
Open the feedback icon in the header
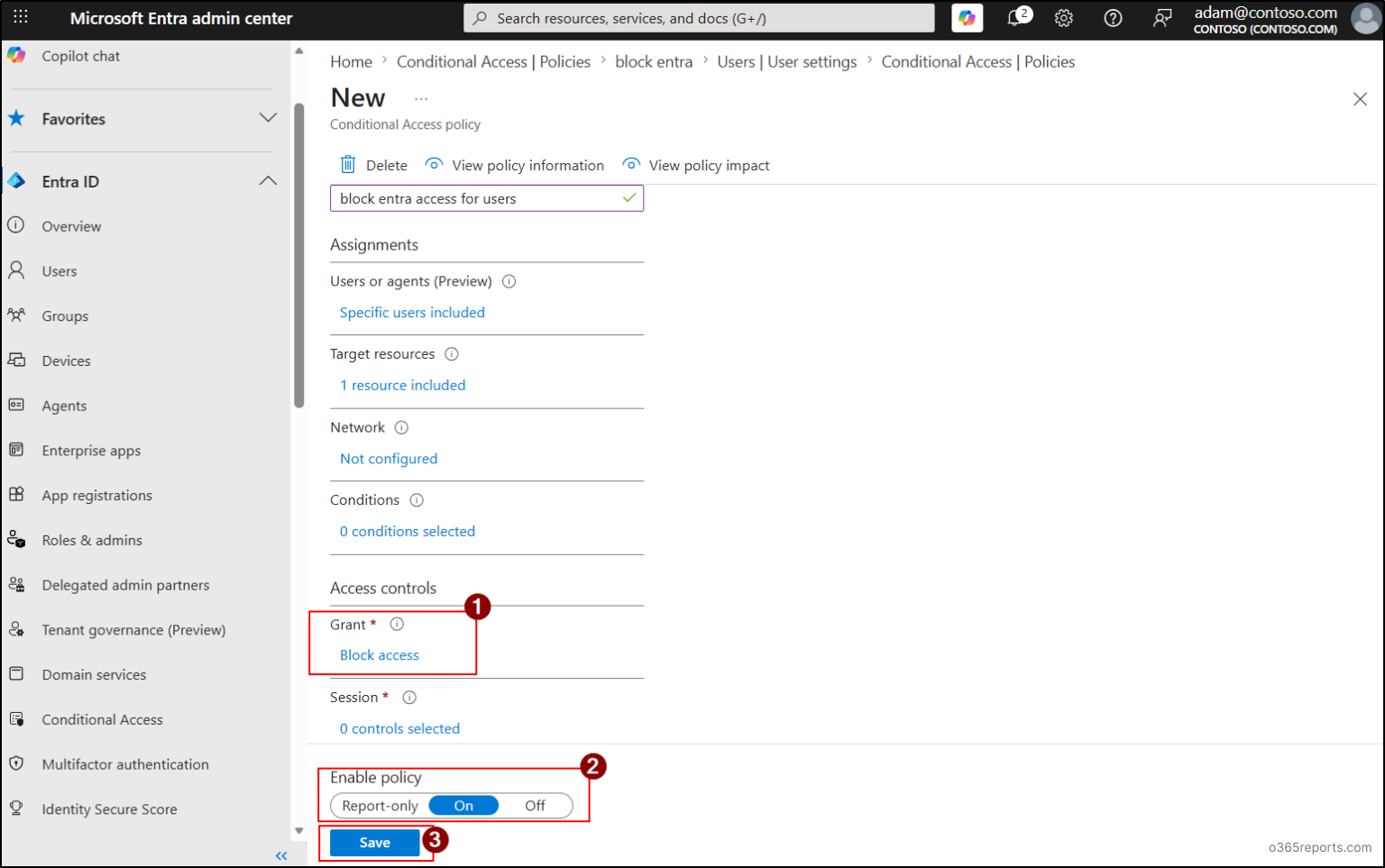1162,18
